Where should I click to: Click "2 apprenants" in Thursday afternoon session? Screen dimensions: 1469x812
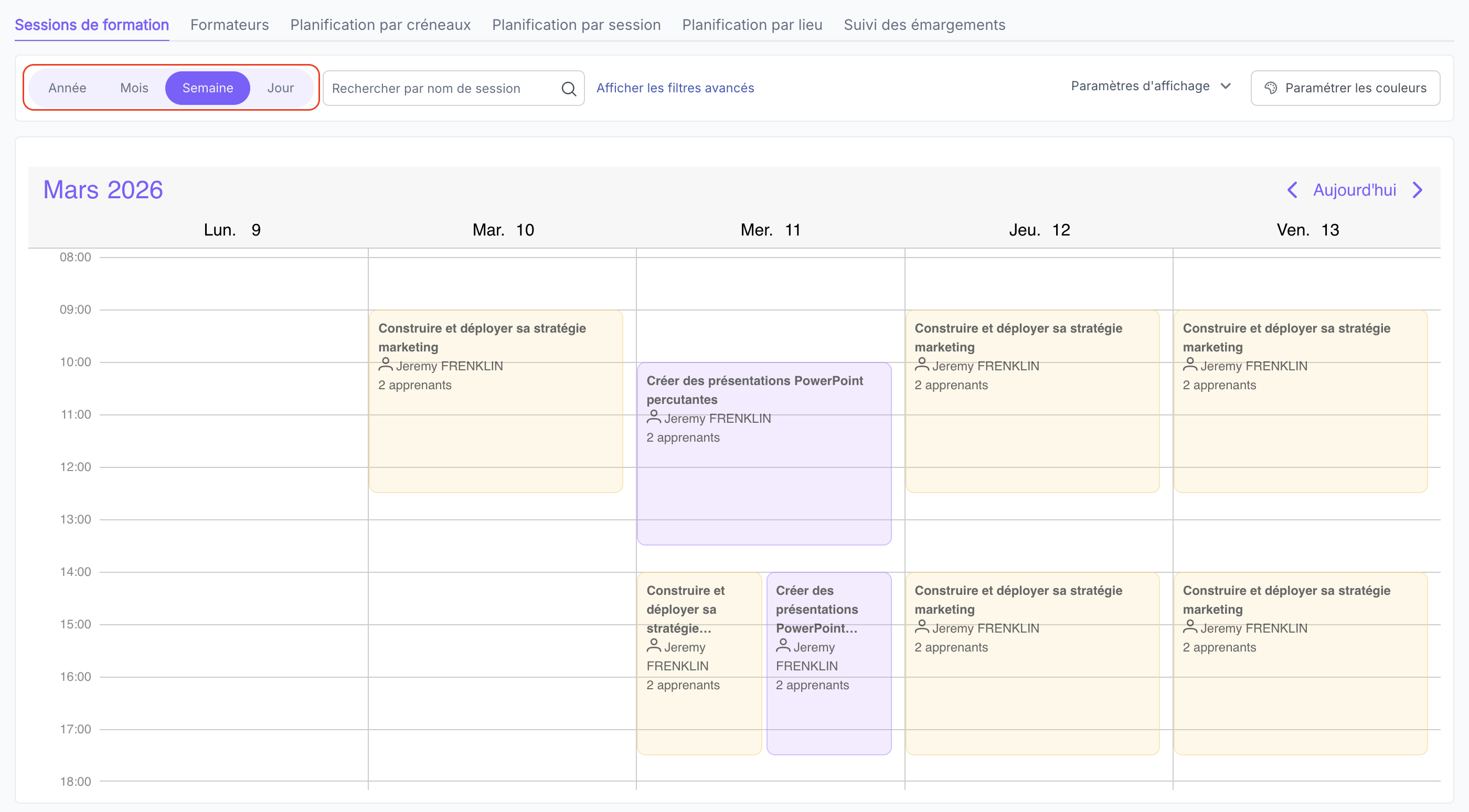tap(951, 647)
